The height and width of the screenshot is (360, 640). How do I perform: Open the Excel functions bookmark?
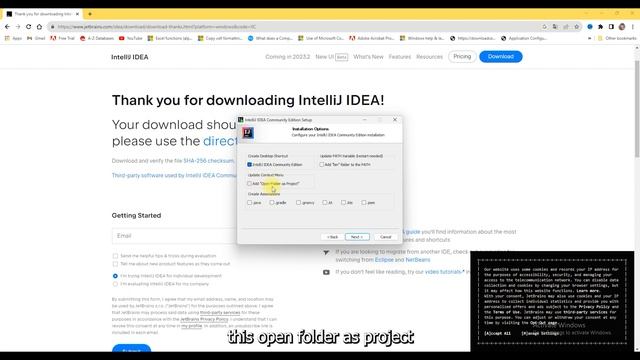pos(170,38)
